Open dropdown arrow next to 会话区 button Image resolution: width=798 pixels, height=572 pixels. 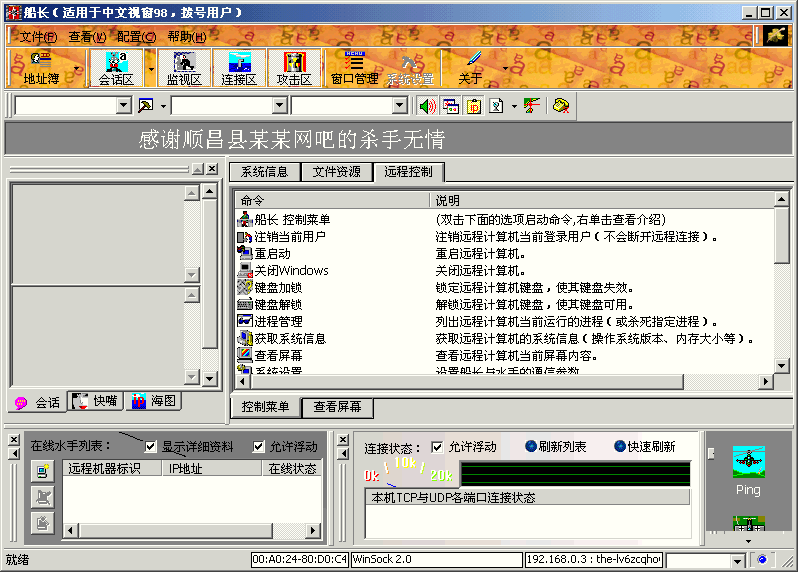click(151, 67)
